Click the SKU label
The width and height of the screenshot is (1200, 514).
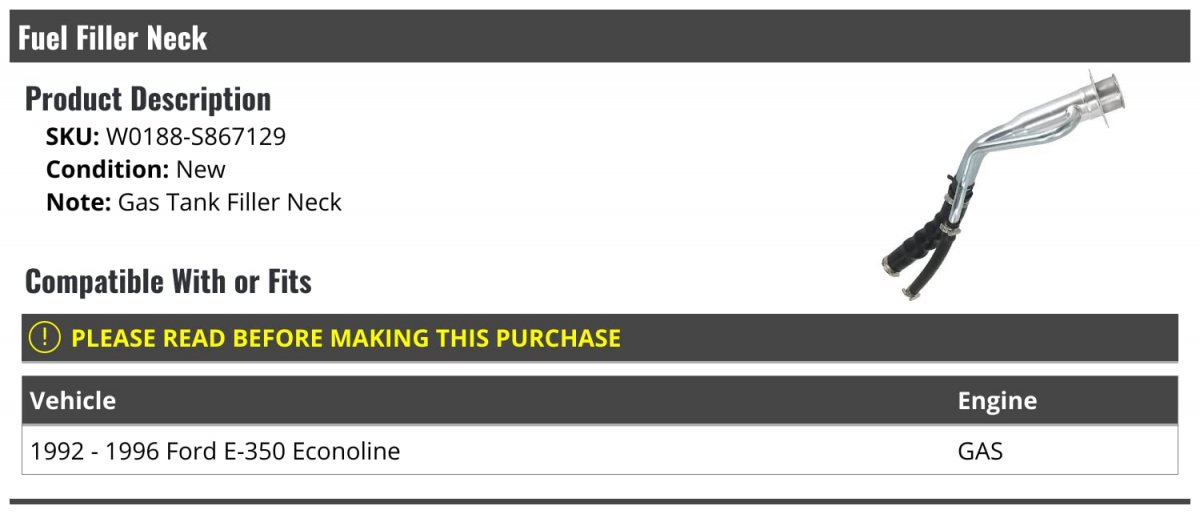coord(72,136)
